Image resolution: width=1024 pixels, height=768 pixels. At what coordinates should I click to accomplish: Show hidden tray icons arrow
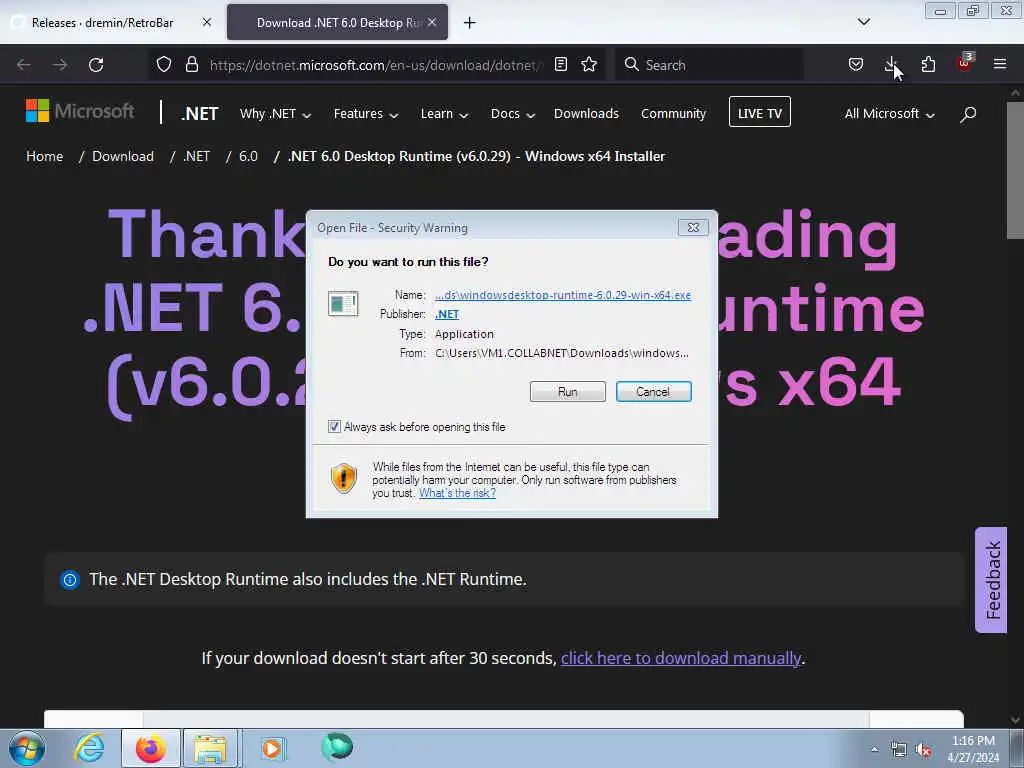tap(874, 749)
